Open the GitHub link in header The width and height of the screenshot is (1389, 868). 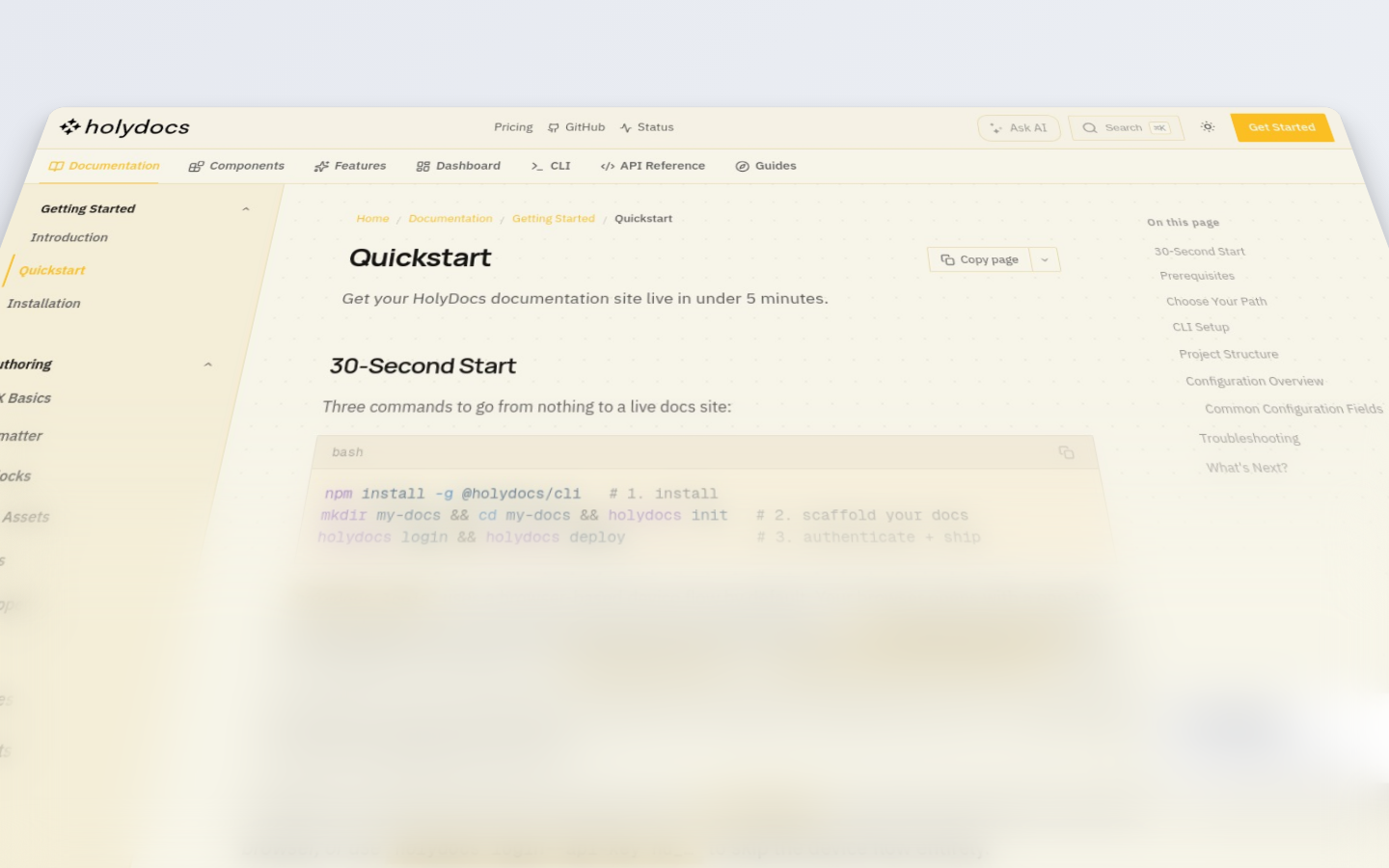576,127
